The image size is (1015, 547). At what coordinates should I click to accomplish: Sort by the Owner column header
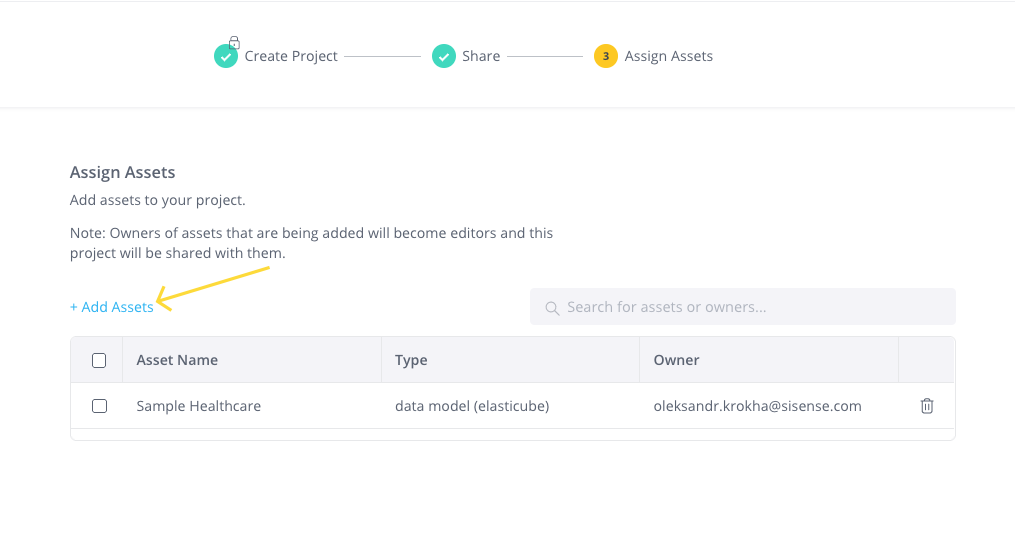tap(676, 360)
